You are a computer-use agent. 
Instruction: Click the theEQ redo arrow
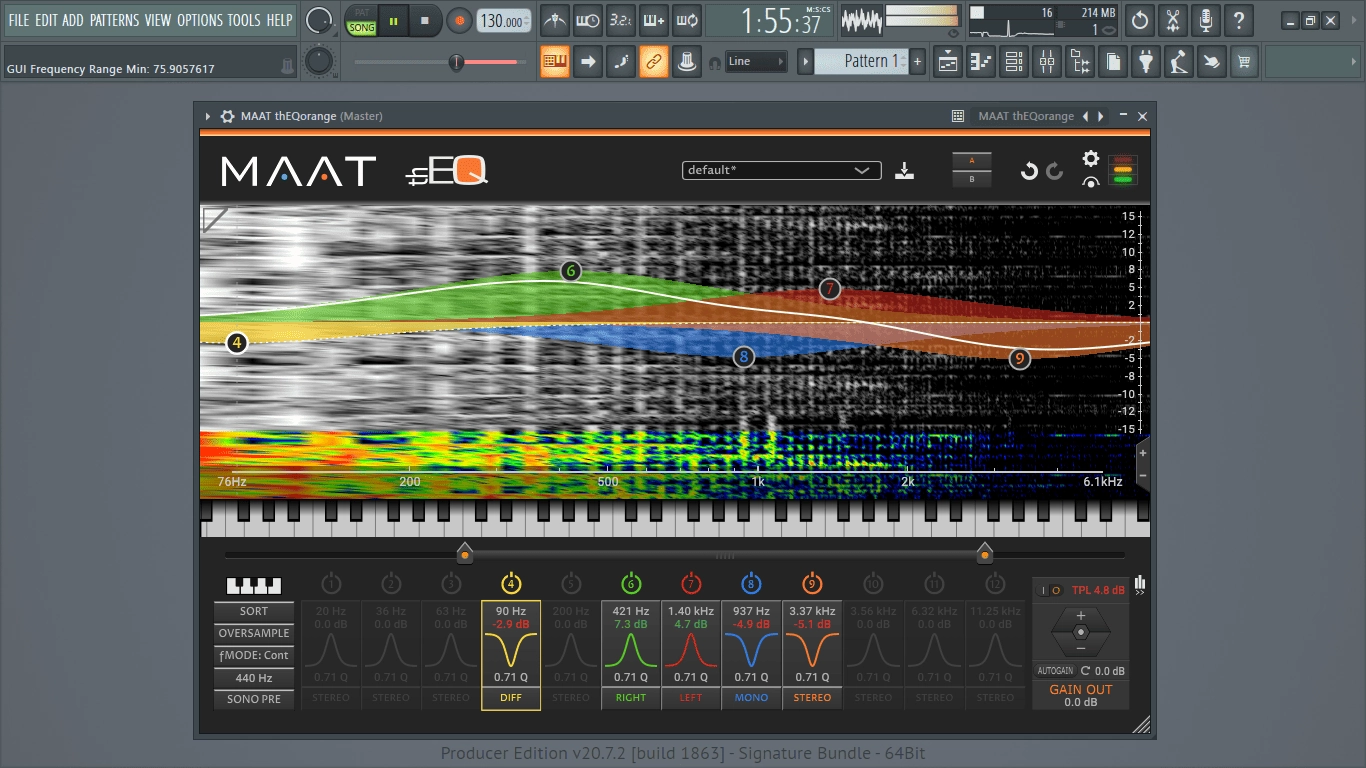[x=1054, y=171]
